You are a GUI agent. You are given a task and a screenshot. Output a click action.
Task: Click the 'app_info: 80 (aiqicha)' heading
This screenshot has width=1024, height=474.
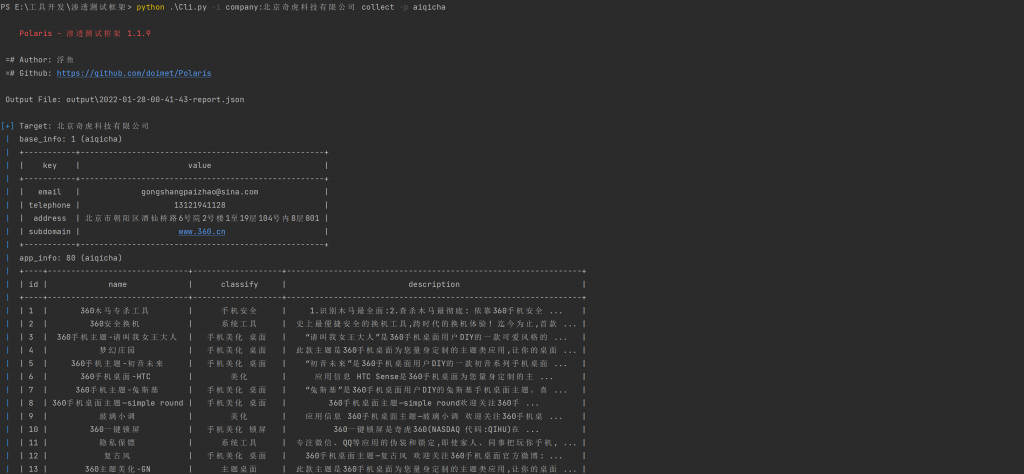(71, 258)
